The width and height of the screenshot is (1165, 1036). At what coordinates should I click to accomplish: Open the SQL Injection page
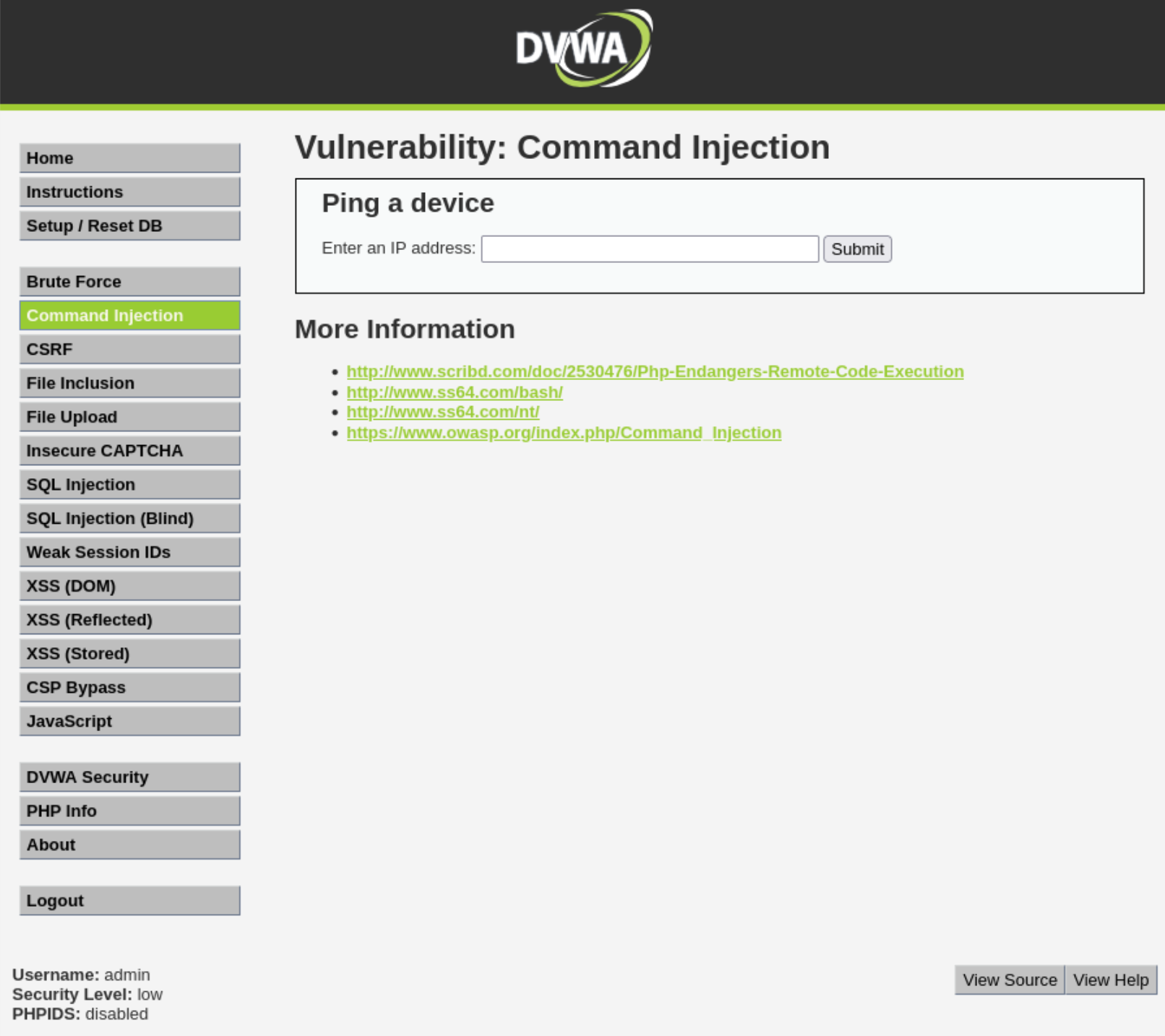click(x=130, y=485)
